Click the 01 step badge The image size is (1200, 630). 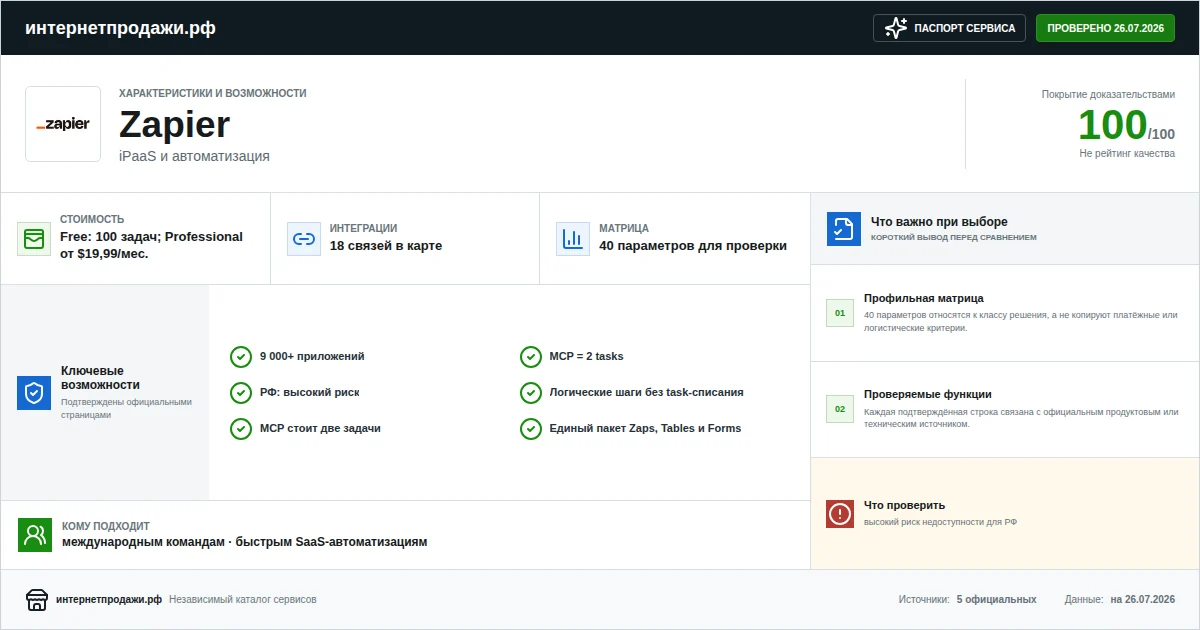[x=840, y=313]
